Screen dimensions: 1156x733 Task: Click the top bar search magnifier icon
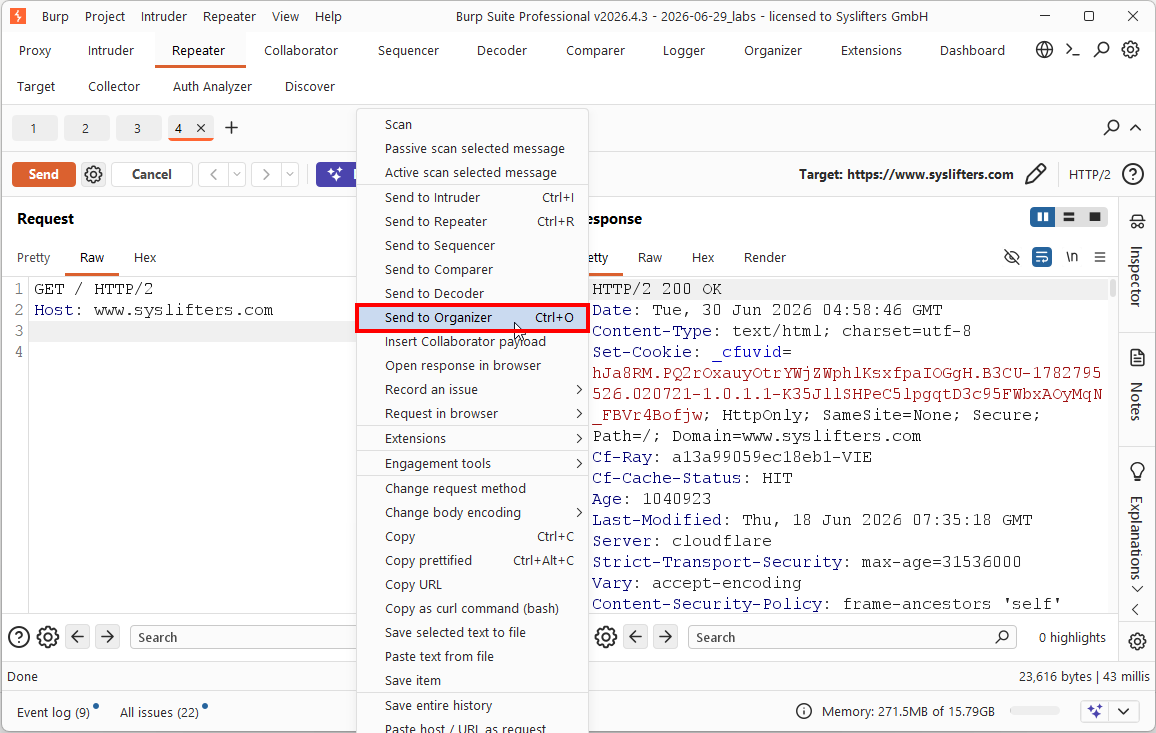pos(1101,49)
